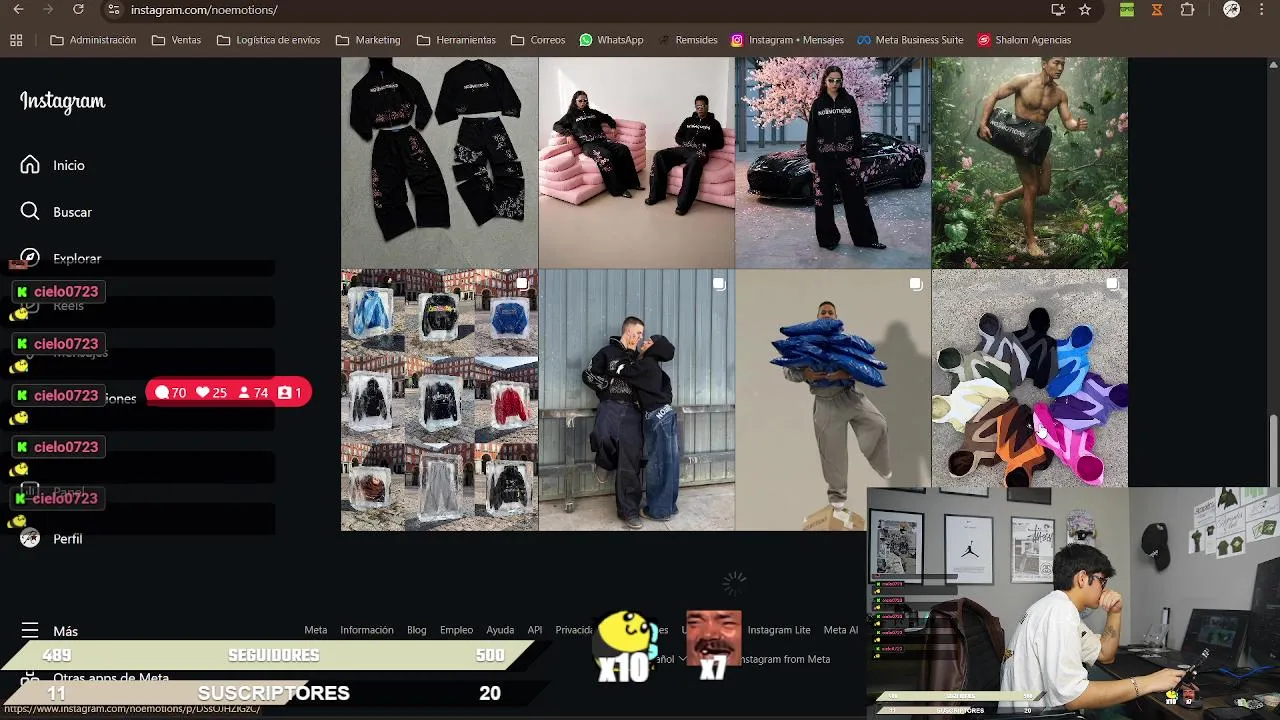The image size is (1280, 720).
Task: Go back in browser history
Action: pos(18,10)
